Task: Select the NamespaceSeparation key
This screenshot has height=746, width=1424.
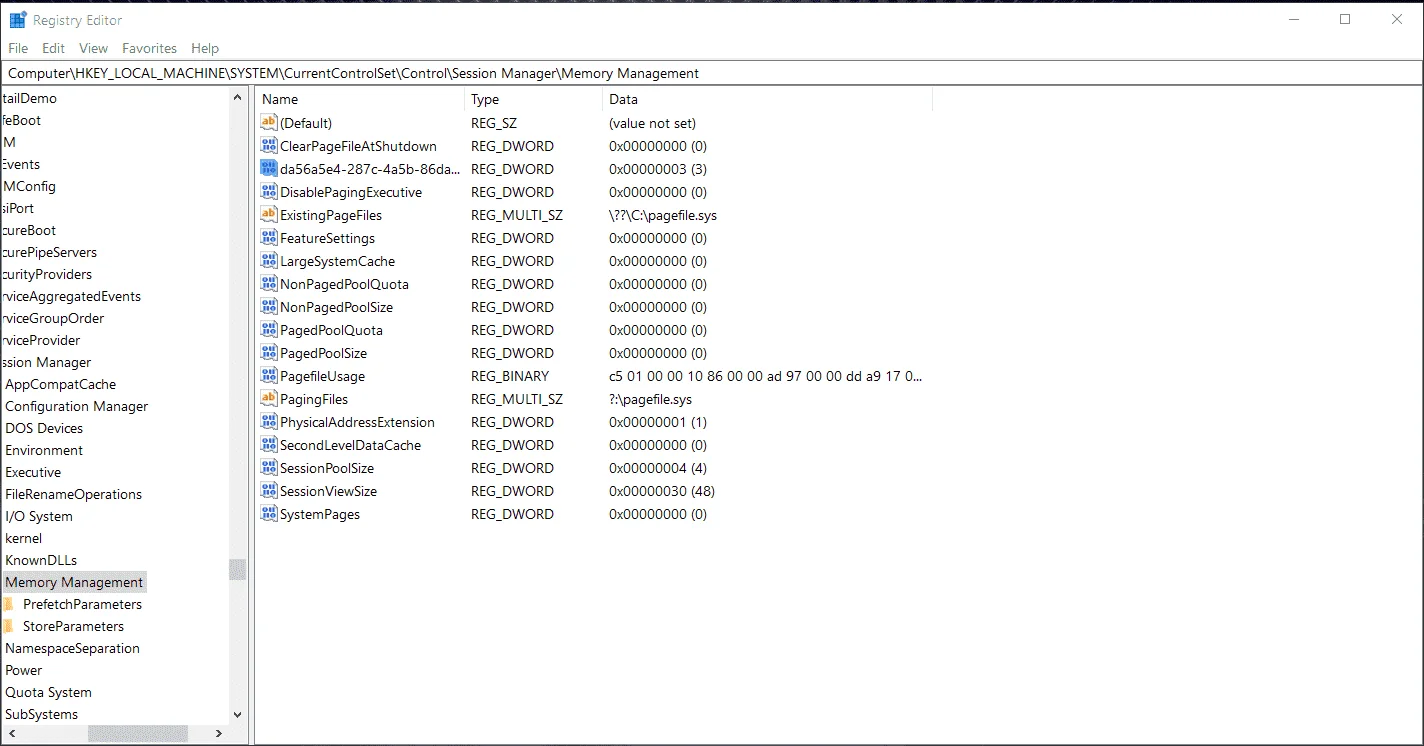Action: [x=72, y=648]
